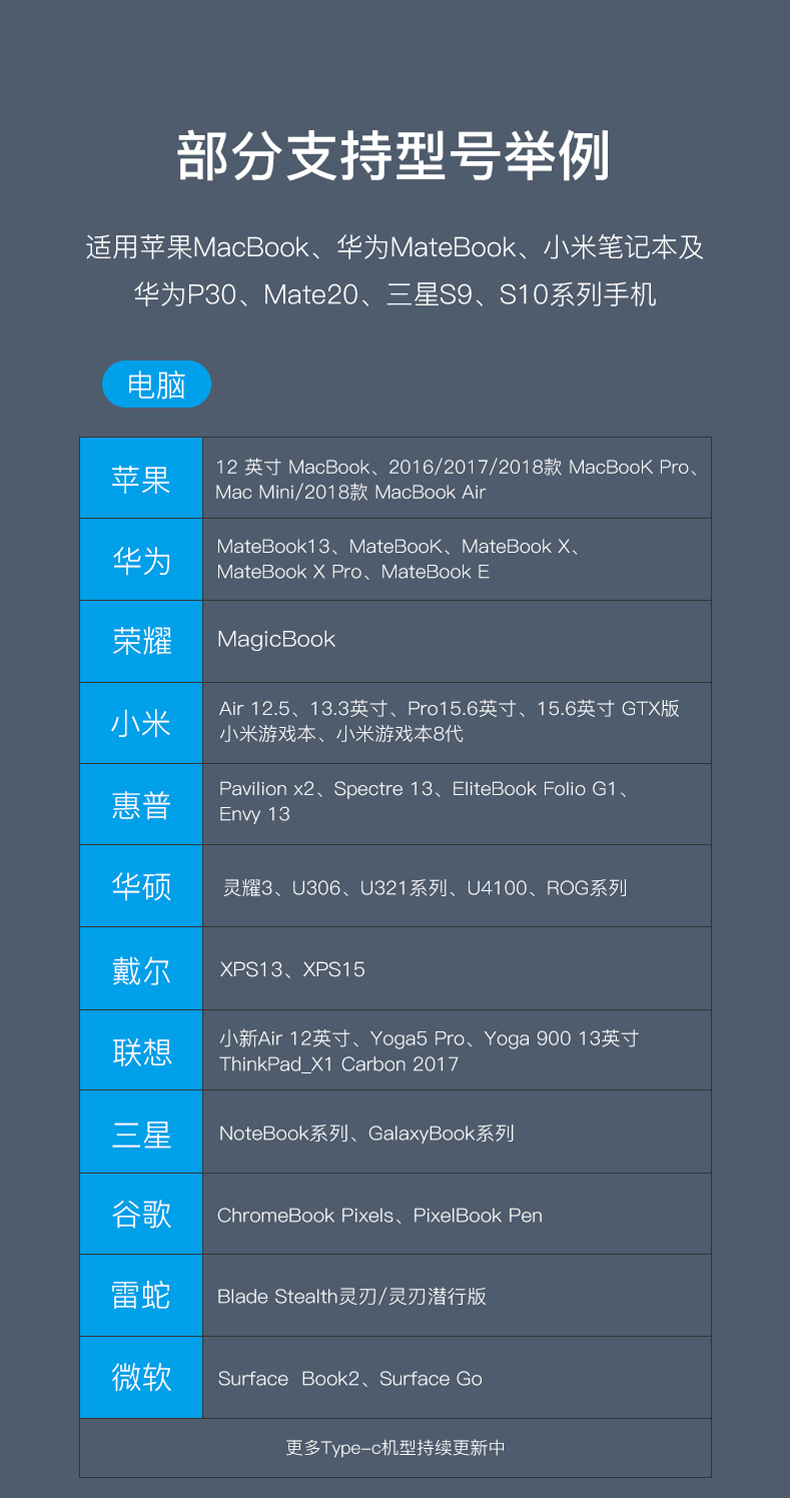The width and height of the screenshot is (790, 1498).
Task: Select the 苹果 brand cell
Action: point(141,478)
